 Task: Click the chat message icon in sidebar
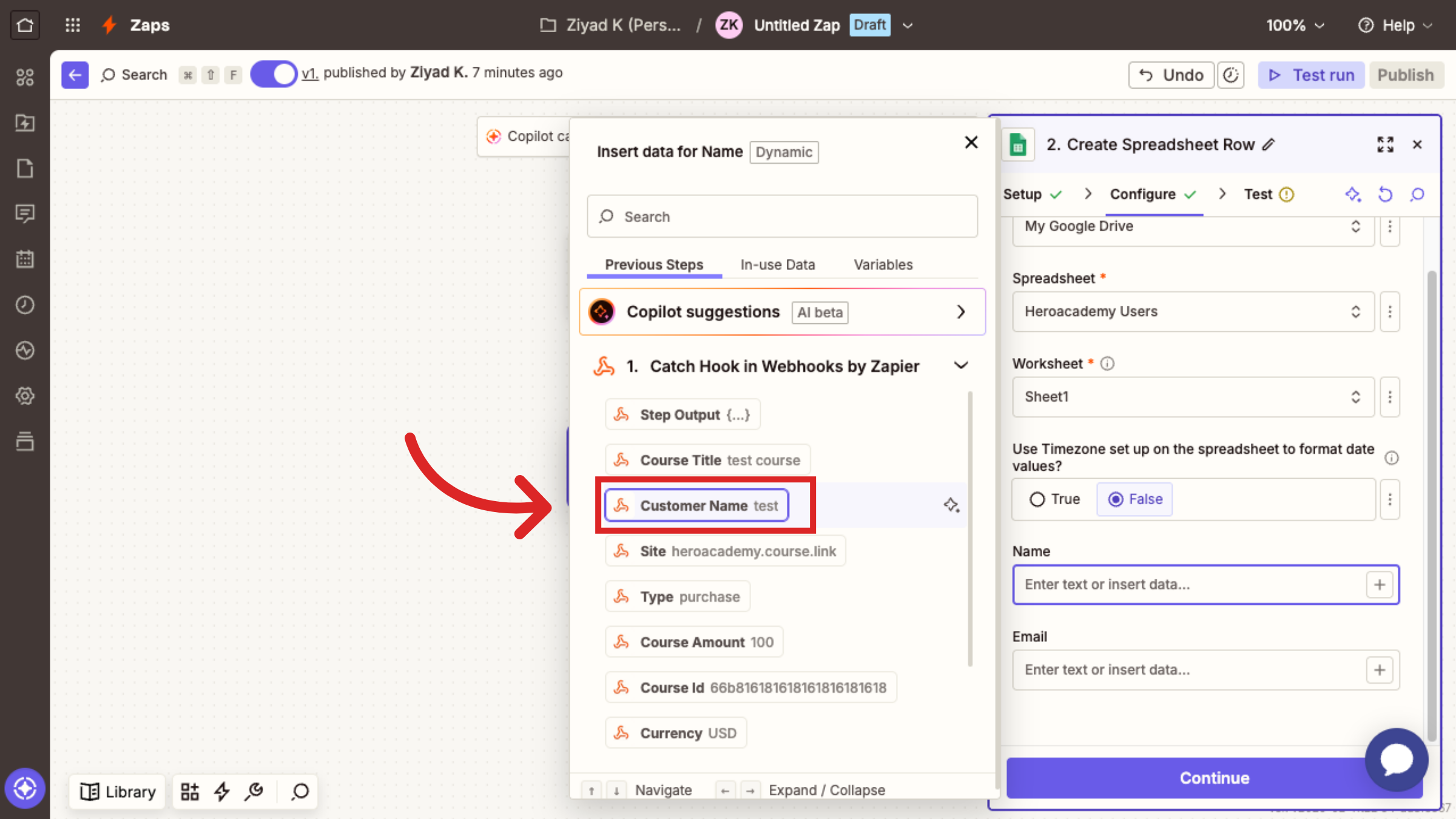pos(25,214)
